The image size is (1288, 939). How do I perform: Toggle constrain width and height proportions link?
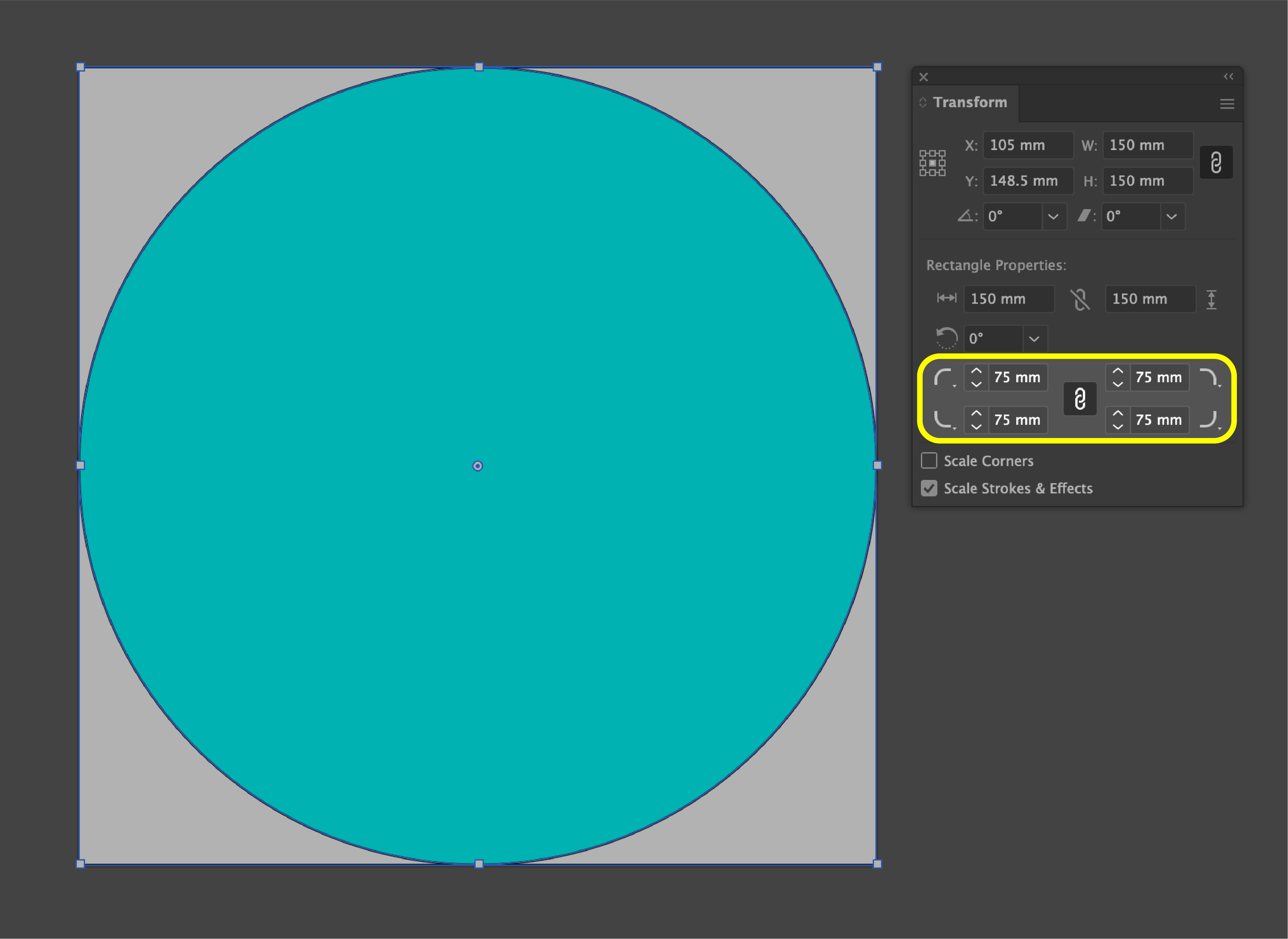[1216, 163]
